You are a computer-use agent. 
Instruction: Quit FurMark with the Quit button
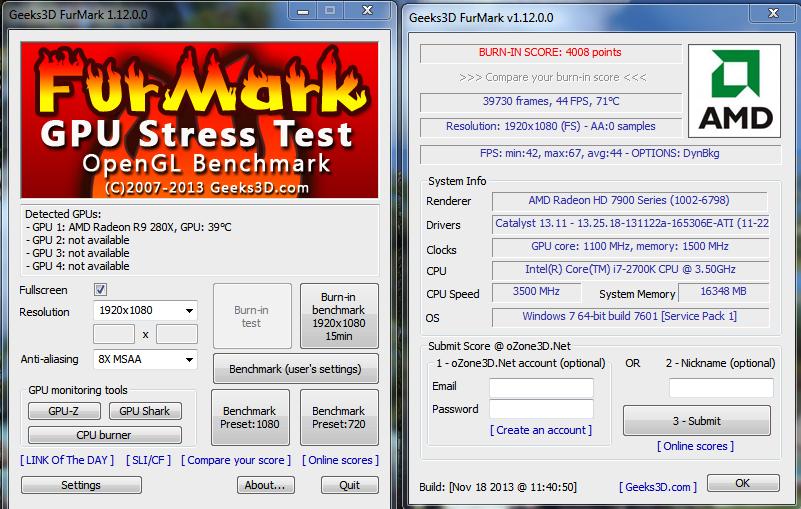pyautogui.click(x=350, y=485)
